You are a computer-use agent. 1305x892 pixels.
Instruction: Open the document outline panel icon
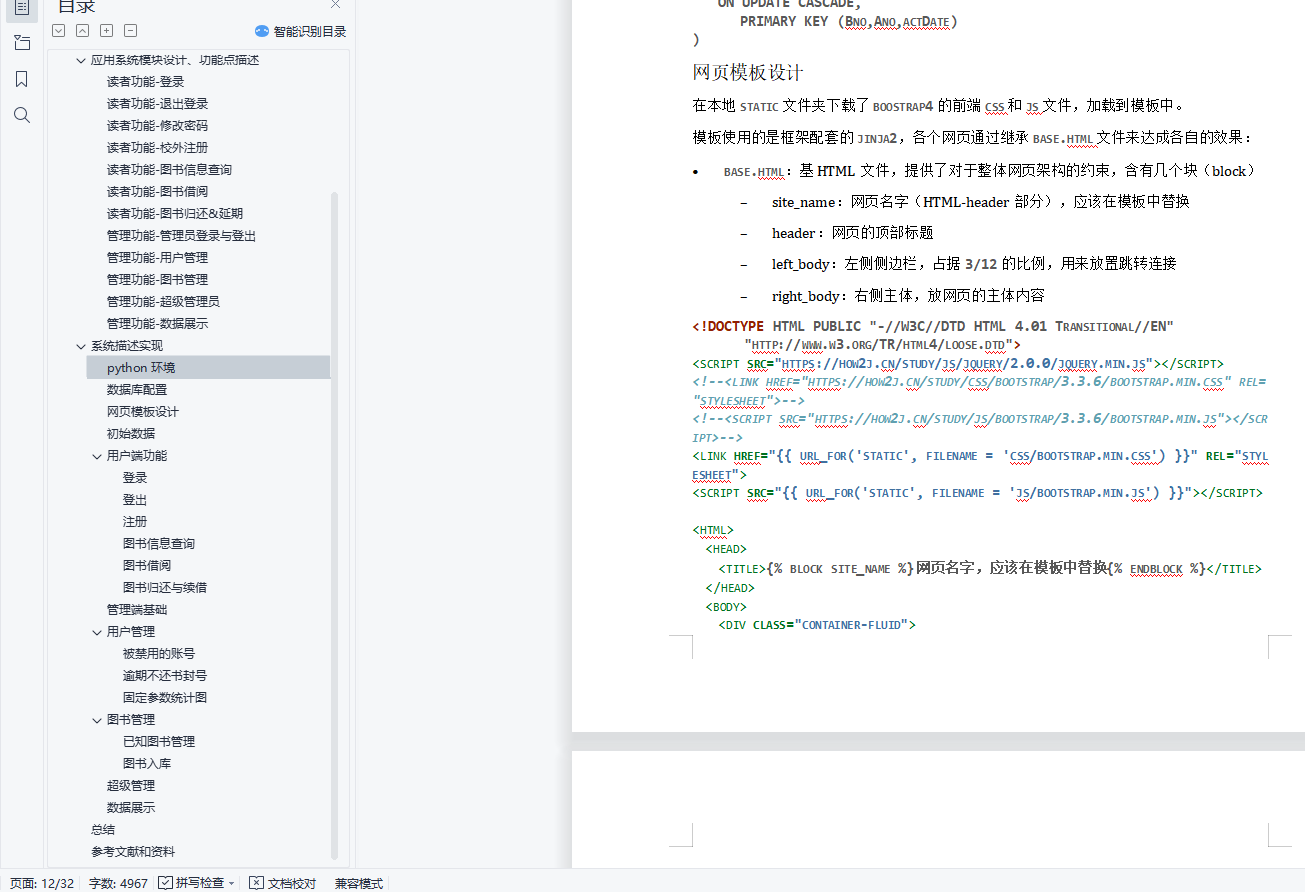pyautogui.click(x=21, y=7)
